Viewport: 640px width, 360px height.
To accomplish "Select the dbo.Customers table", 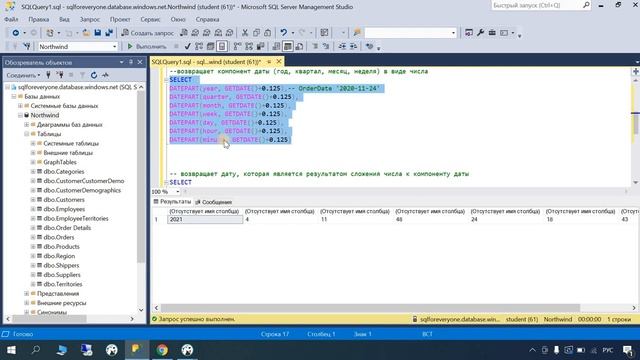I will [x=64, y=200].
